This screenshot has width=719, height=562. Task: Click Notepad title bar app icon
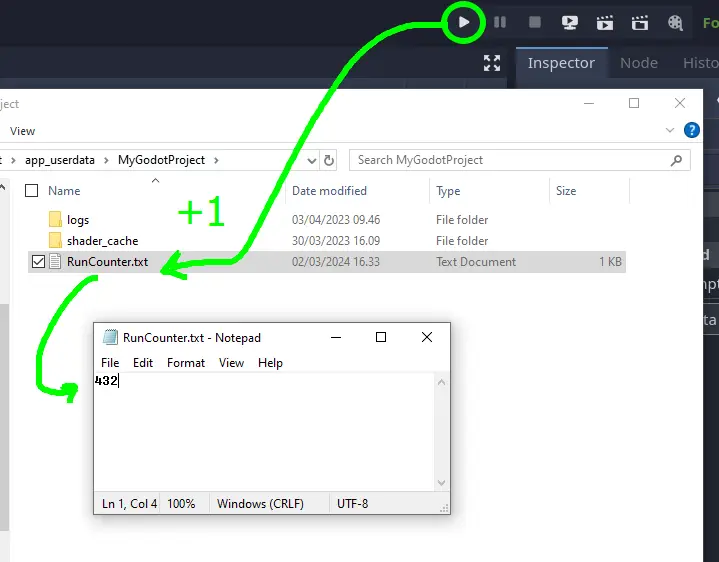coord(110,337)
